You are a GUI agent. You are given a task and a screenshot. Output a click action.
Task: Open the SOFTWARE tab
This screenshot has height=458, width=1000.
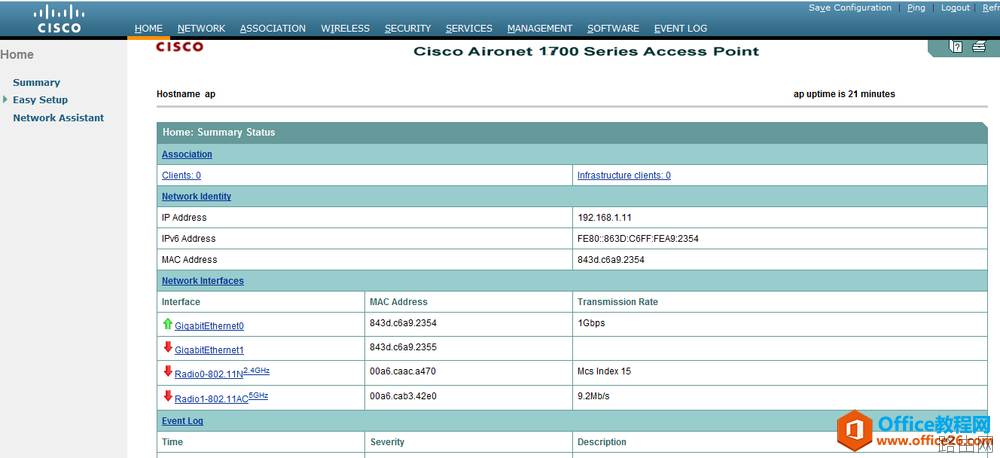[x=613, y=28]
